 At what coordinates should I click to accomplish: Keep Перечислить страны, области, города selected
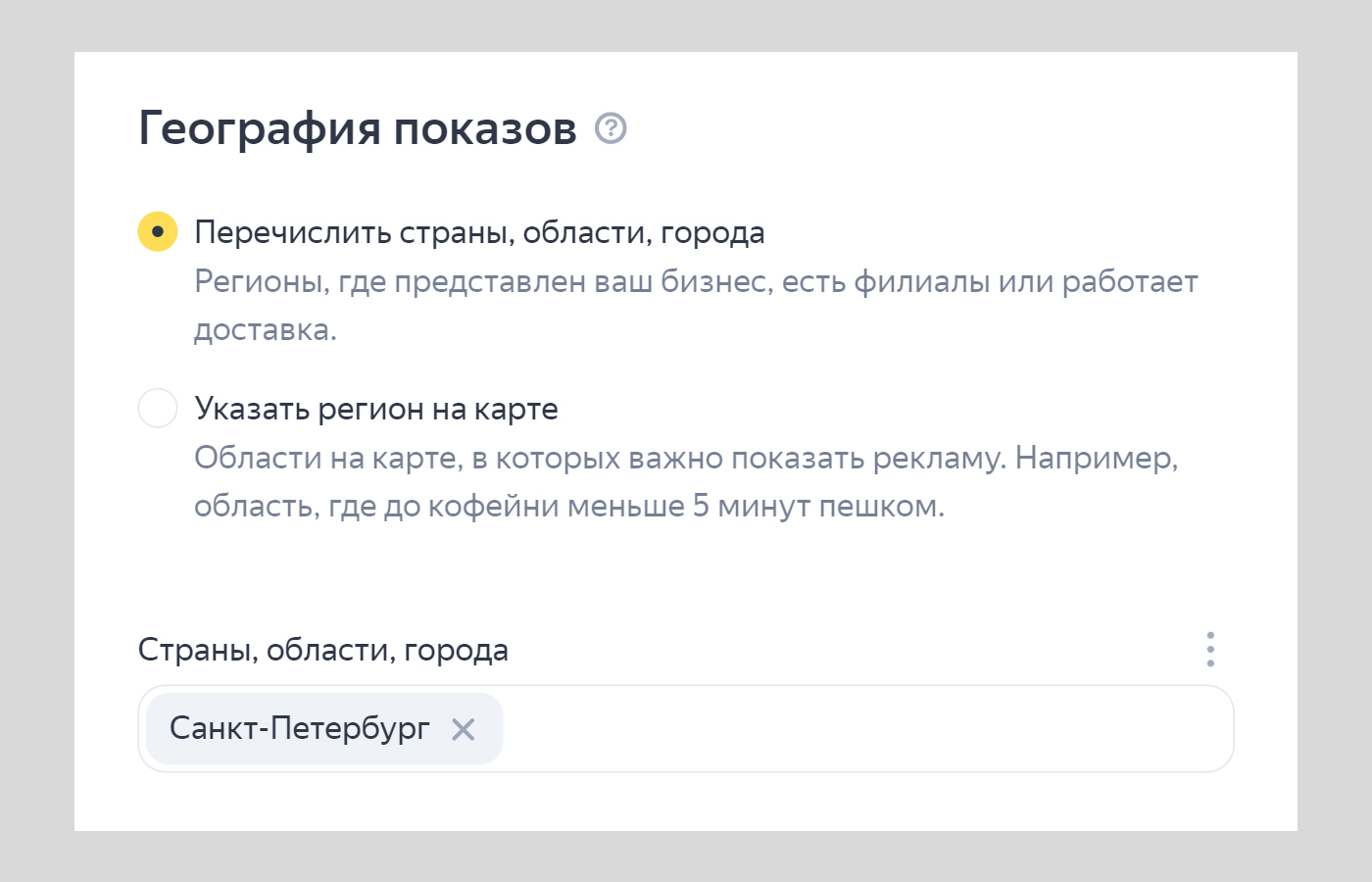[x=158, y=231]
